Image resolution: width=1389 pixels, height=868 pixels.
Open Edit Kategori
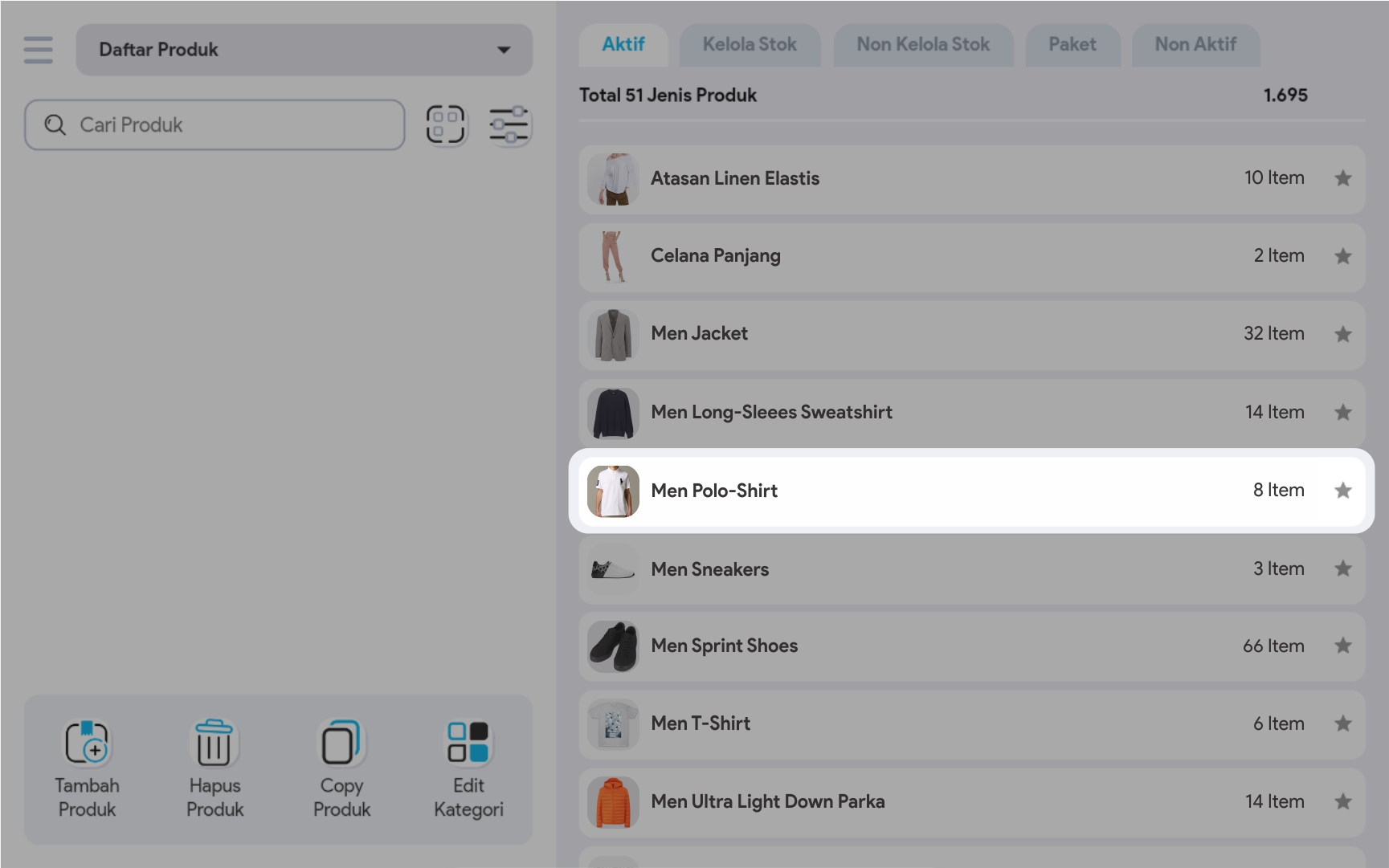(x=468, y=743)
